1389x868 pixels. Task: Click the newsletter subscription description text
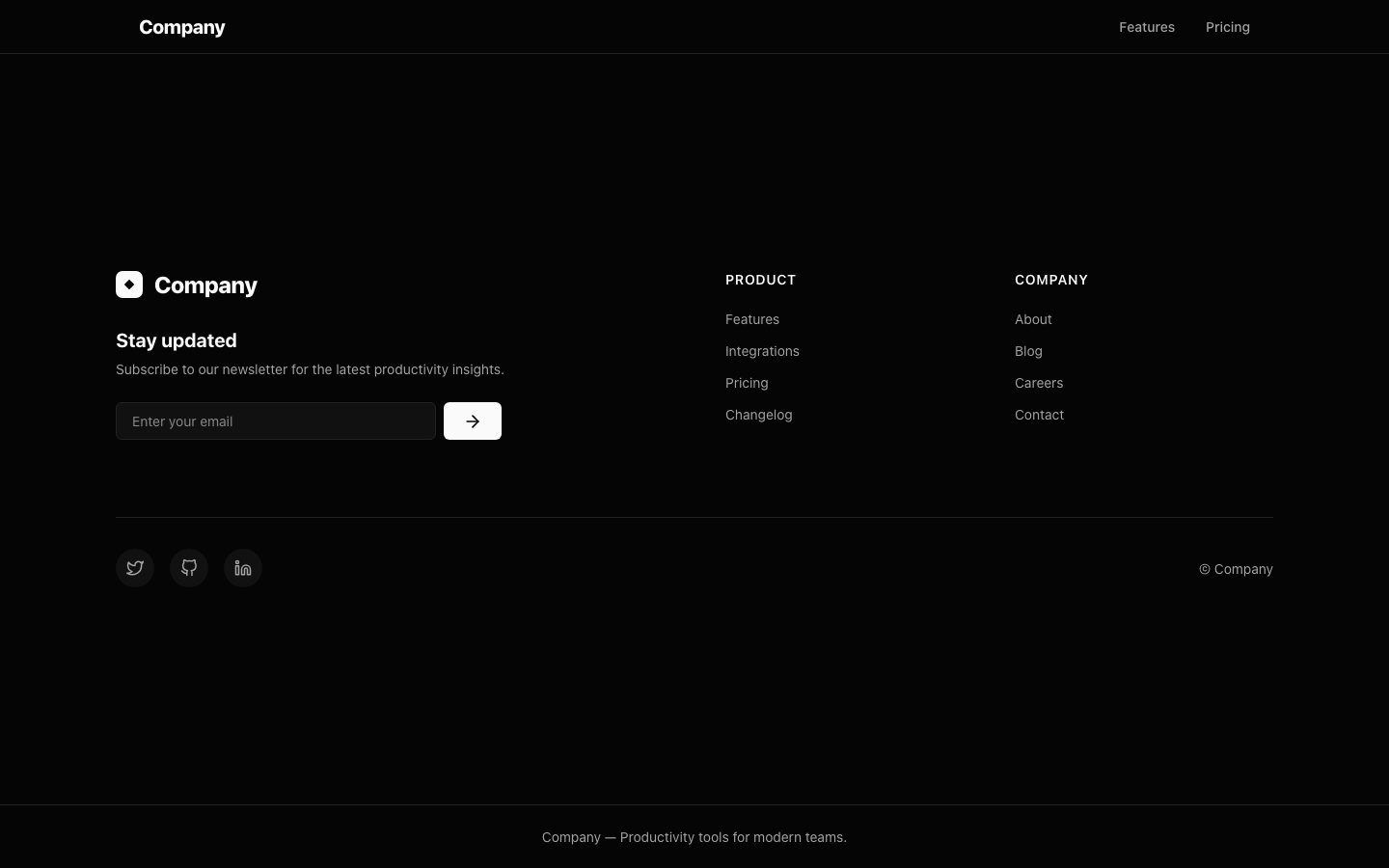[310, 369]
